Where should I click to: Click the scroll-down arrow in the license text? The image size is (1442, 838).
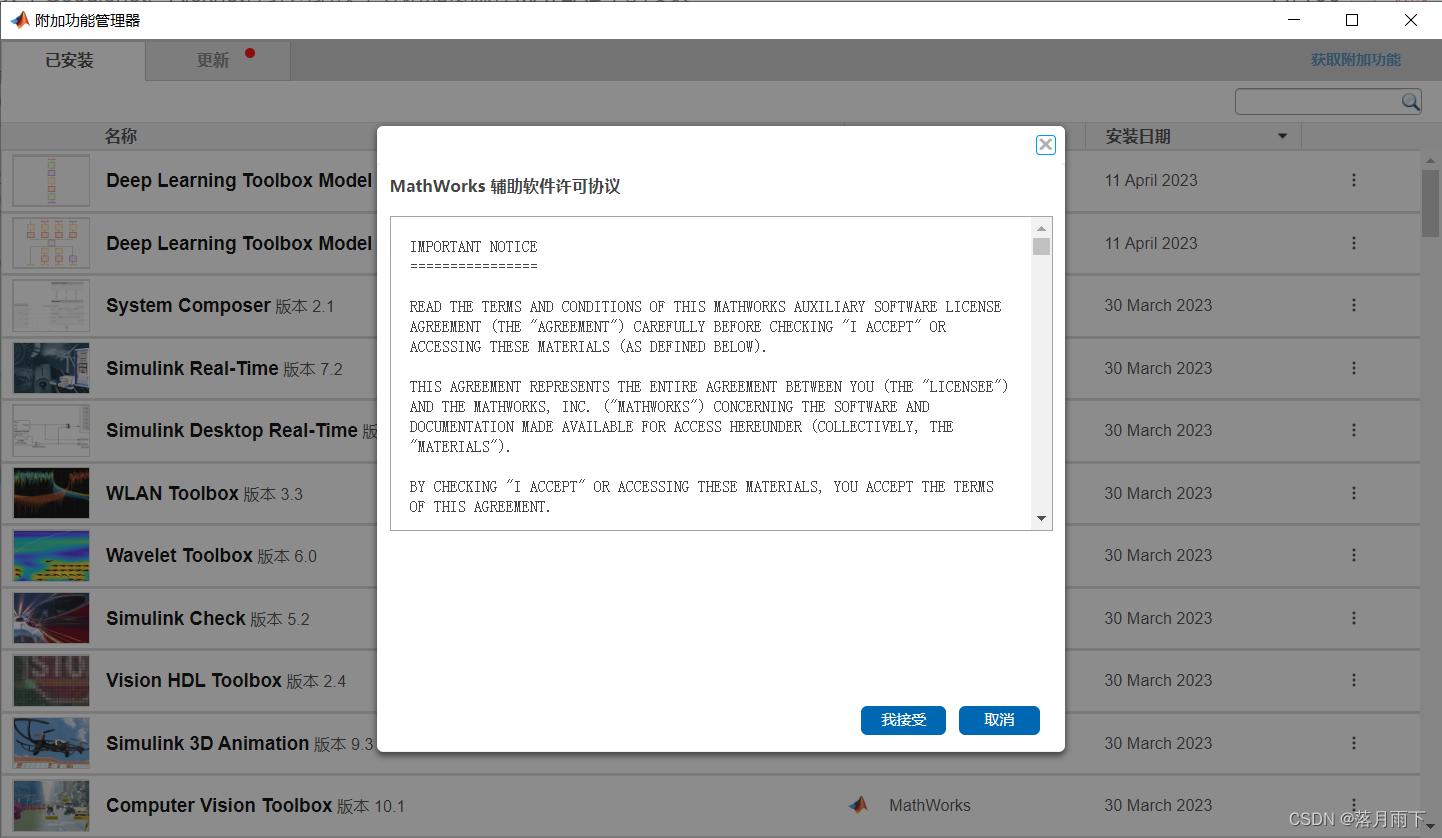click(x=1041, y=518)
